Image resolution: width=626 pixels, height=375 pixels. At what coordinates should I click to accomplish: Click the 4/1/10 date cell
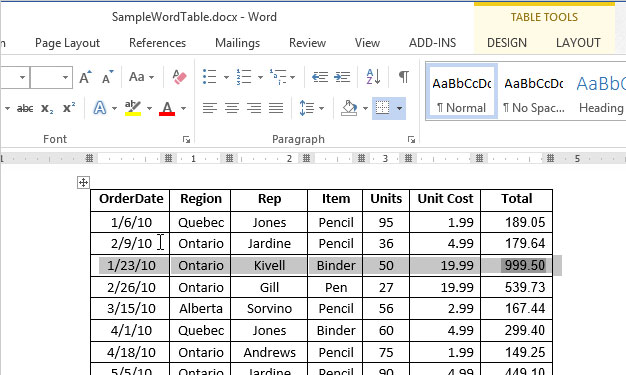[x=130, y=331]
